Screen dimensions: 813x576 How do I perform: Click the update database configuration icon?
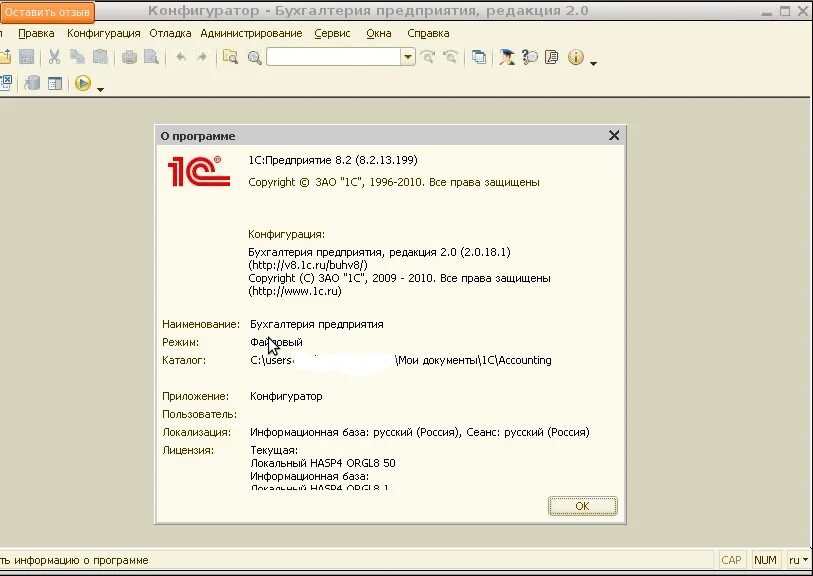point(32,83)
